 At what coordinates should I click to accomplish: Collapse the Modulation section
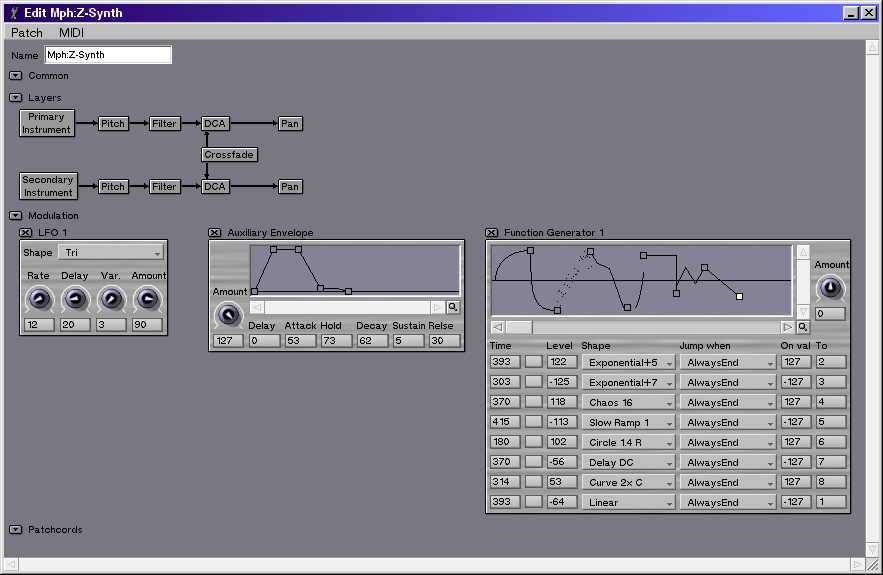tap(16, 216)
